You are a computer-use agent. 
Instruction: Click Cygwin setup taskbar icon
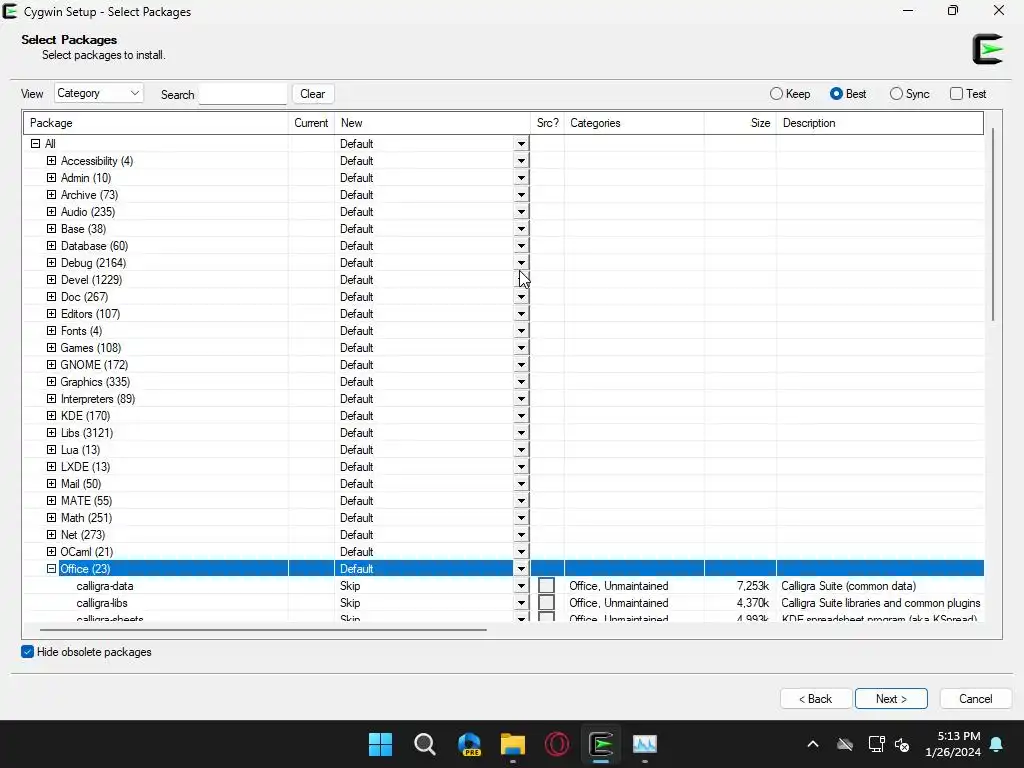coord(601,744)
